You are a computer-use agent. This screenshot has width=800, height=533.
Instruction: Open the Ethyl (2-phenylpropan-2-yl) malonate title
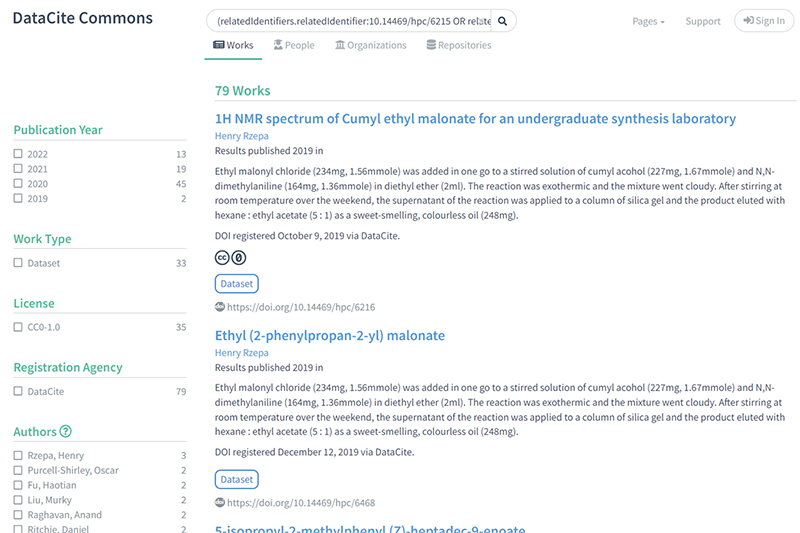click(x=330, y=335)
